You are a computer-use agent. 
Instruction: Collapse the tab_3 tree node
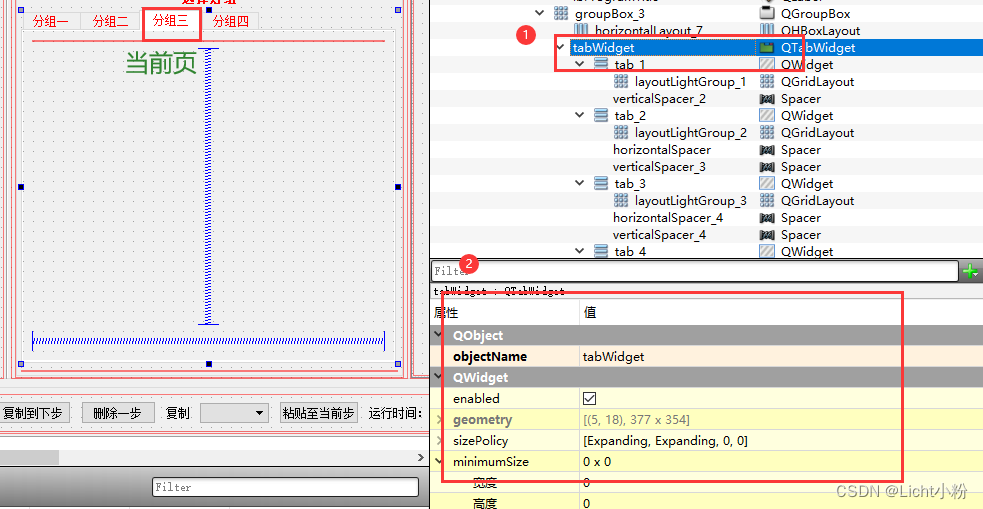(x=581, y=183)
